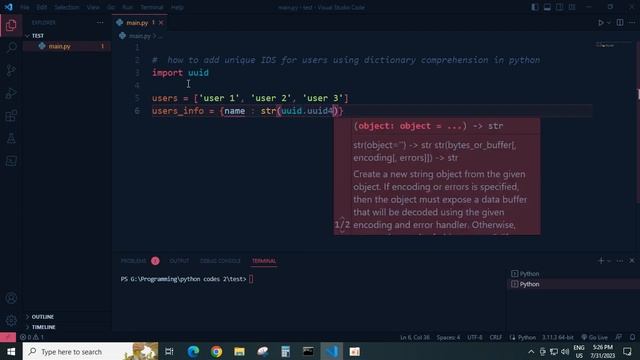Click CRLF end of line setting
This screenshot has width=640, height=360.
pos(496,338)
